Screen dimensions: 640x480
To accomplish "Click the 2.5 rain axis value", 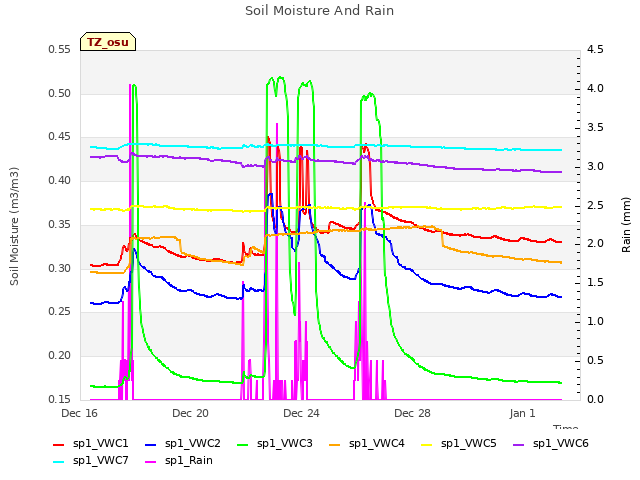I will point(595,205).
